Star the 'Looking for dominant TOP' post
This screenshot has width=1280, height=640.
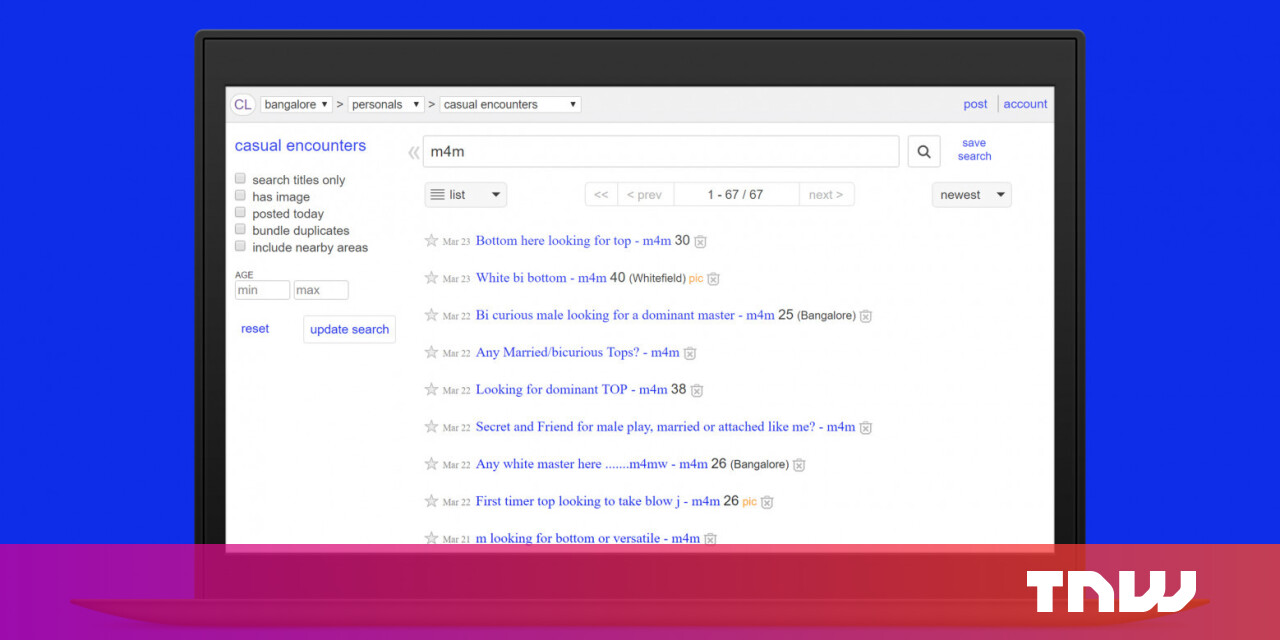point(431,389)
